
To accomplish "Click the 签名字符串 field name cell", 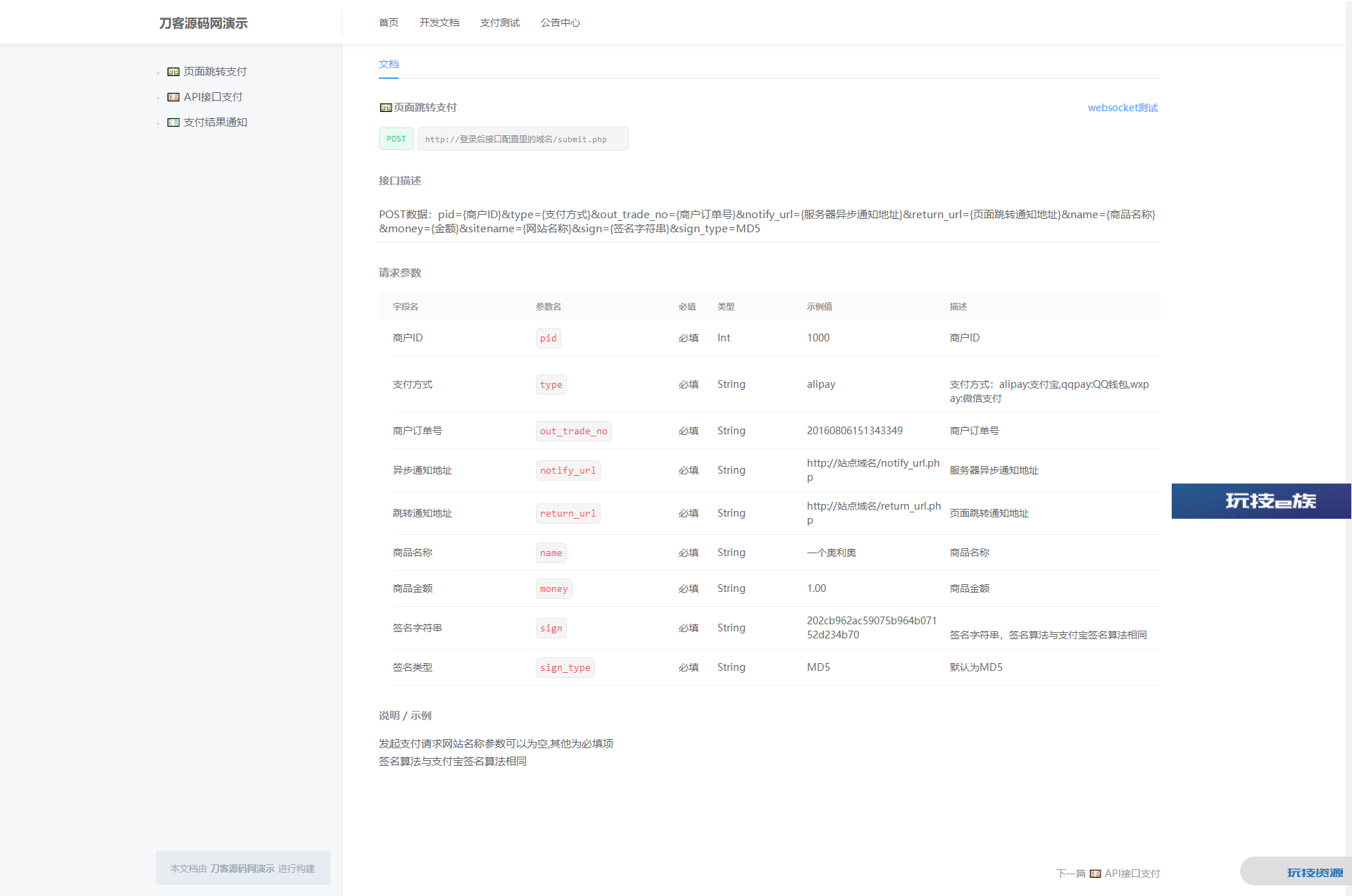I will (x=418, y=628).
